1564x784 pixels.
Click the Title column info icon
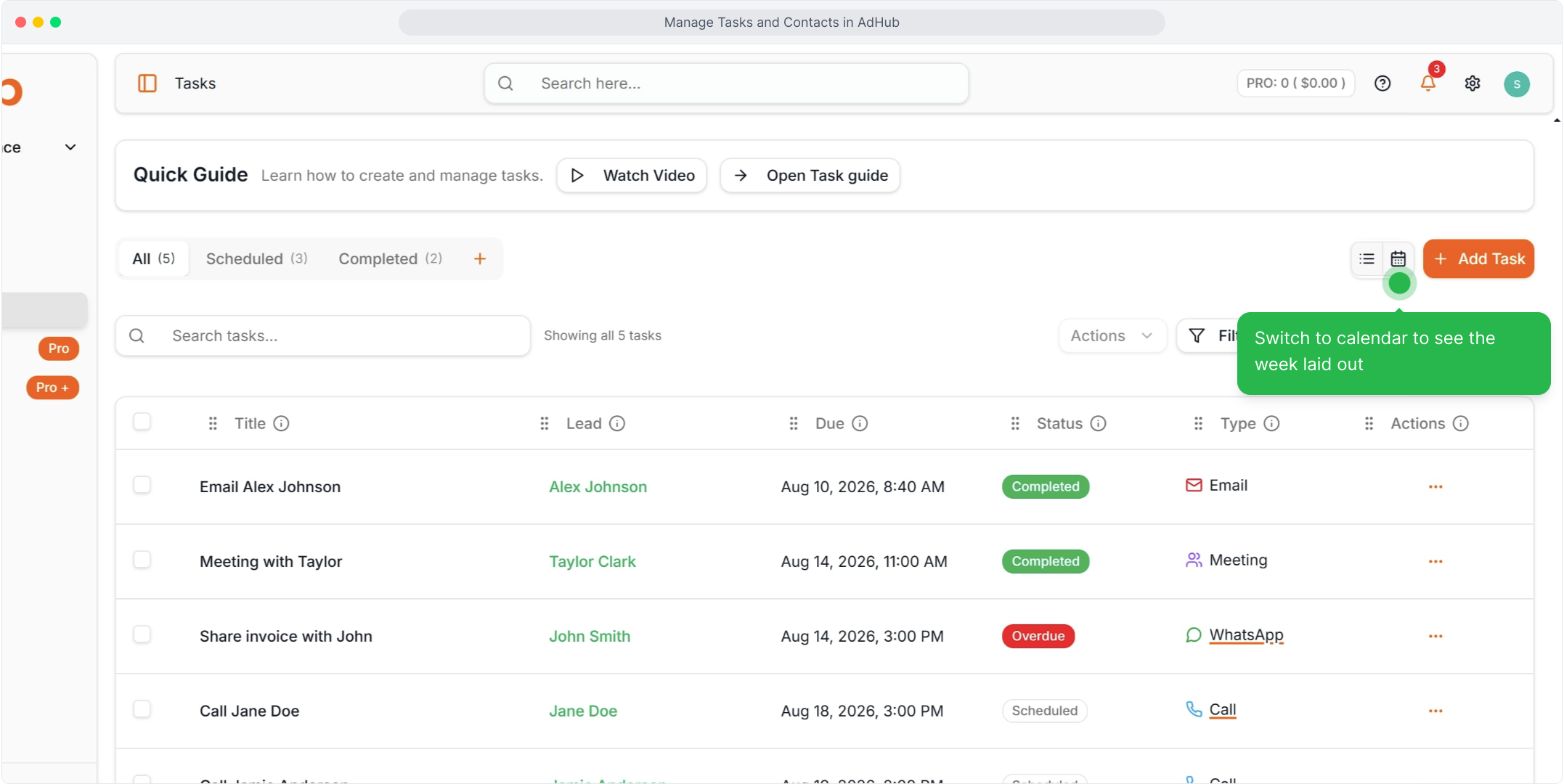pos(281,423)
